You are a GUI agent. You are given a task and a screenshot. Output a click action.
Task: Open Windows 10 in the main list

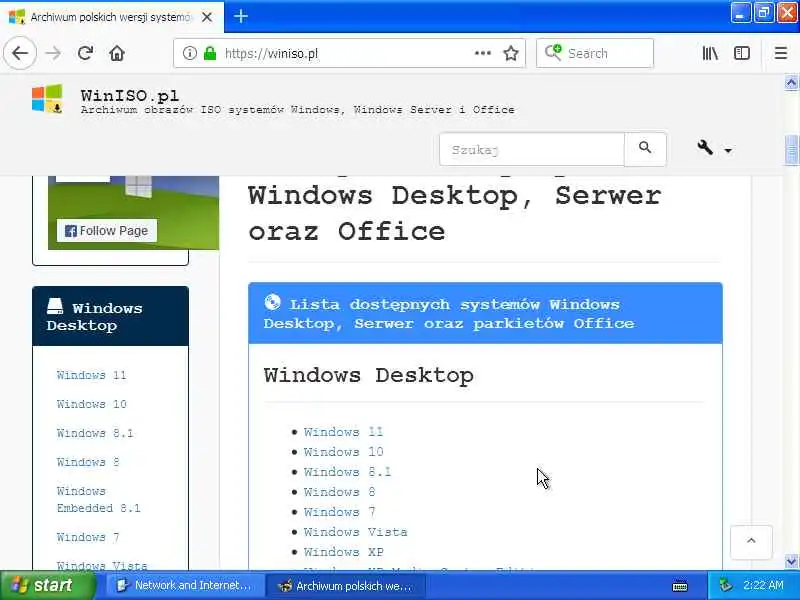(x=343, y=452)
